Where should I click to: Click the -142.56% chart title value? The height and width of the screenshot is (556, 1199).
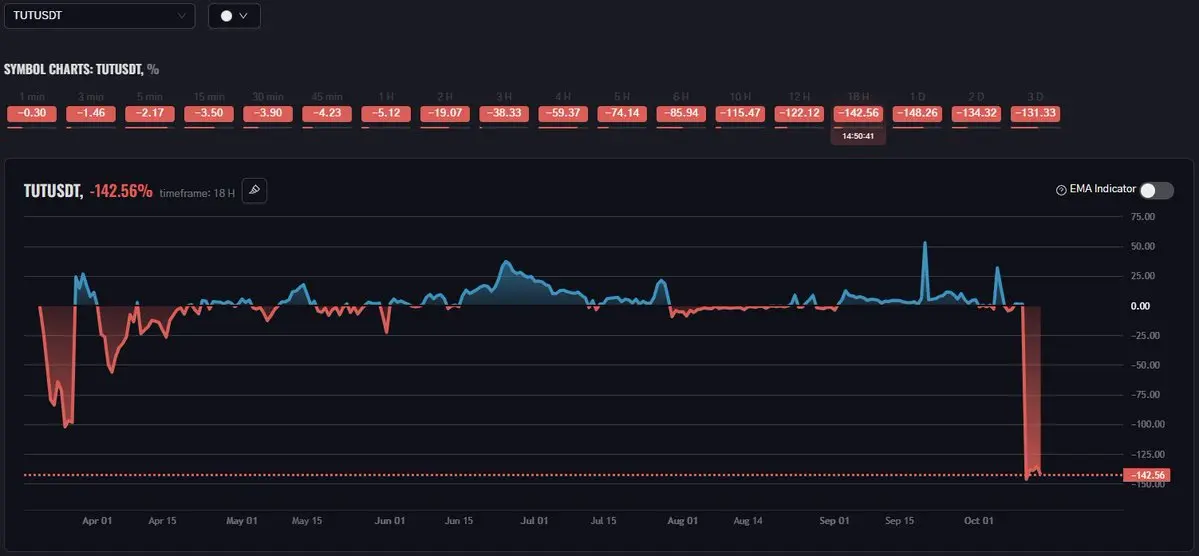coord(121,192)
